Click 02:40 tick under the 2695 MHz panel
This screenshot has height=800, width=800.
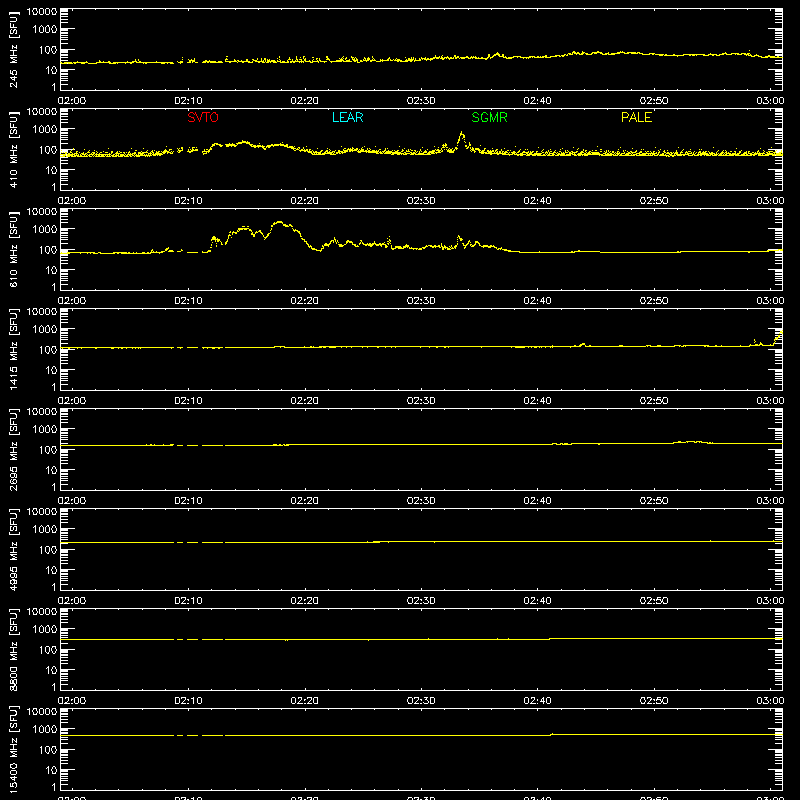[537, 501]
